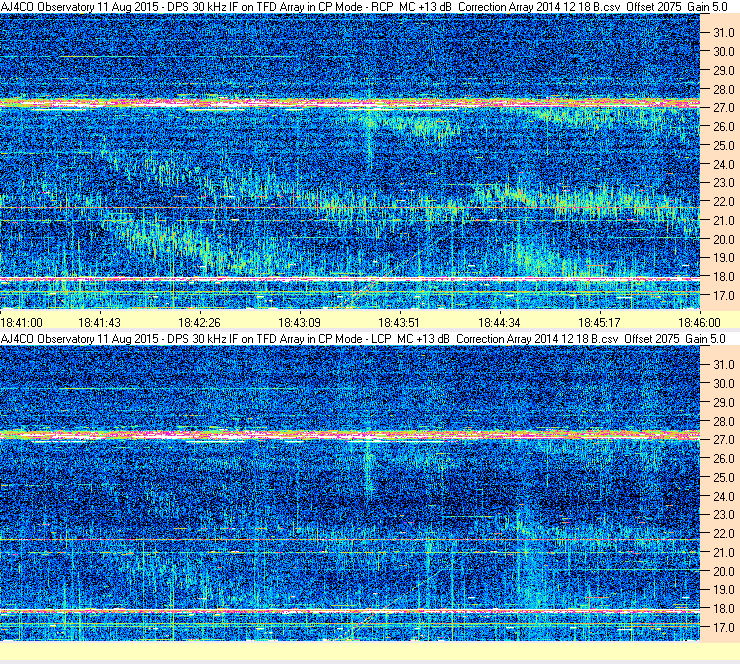740x664 pixels.
Task: Select the 18:44:34 time label
Action: pos(499,323)
